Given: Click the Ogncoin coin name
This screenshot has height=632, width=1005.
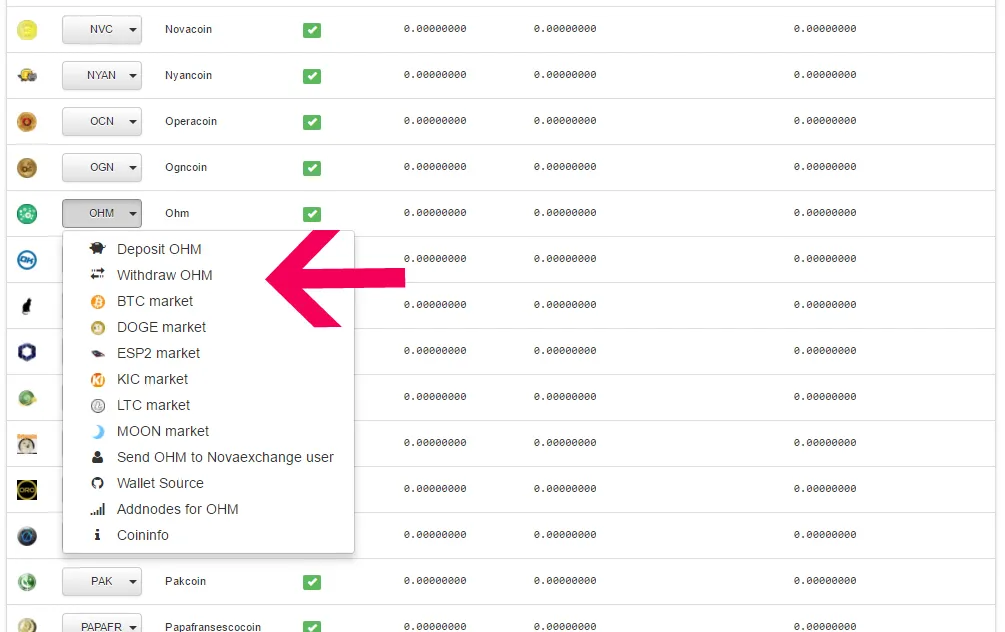Looking at the screenshot, I should pyautogui.click(x=186, y=168).
